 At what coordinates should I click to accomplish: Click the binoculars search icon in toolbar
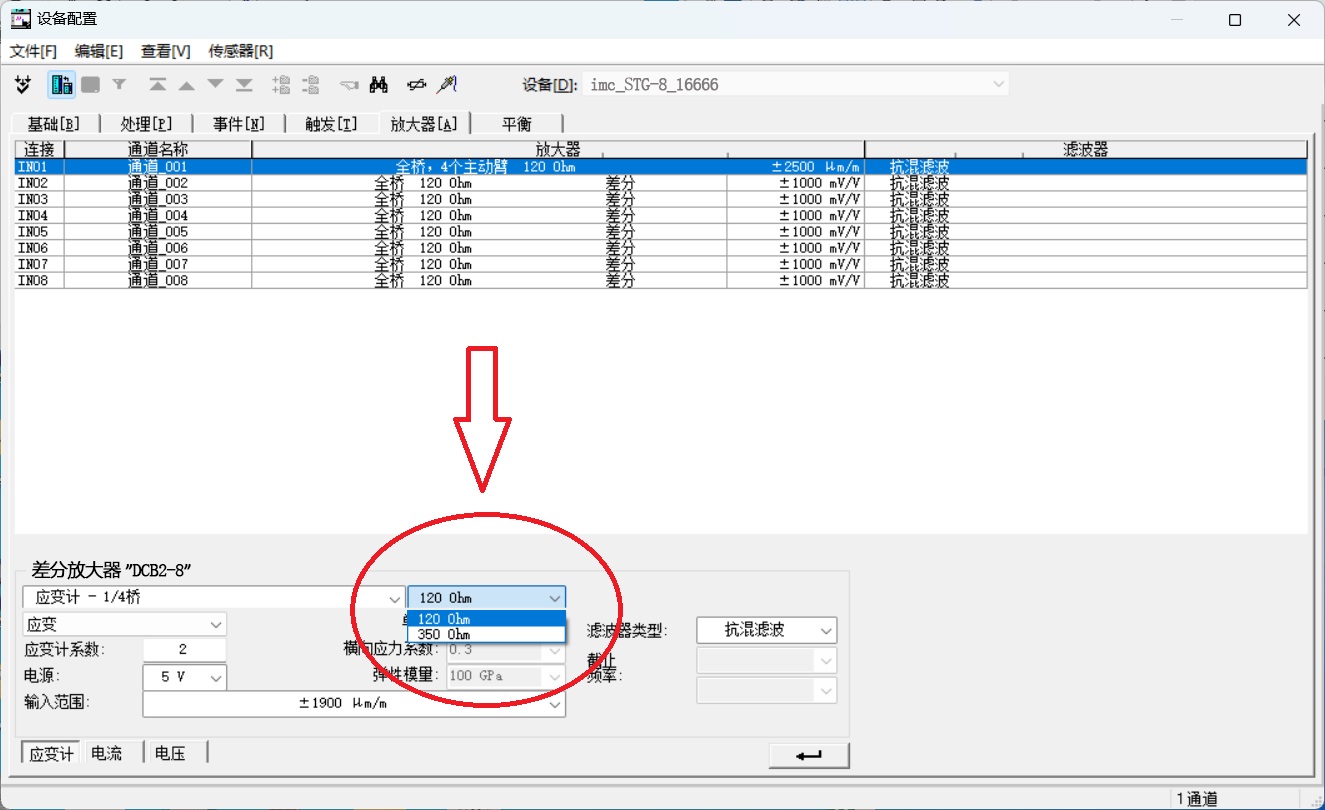pyautogui.click(x=378, y=85)
